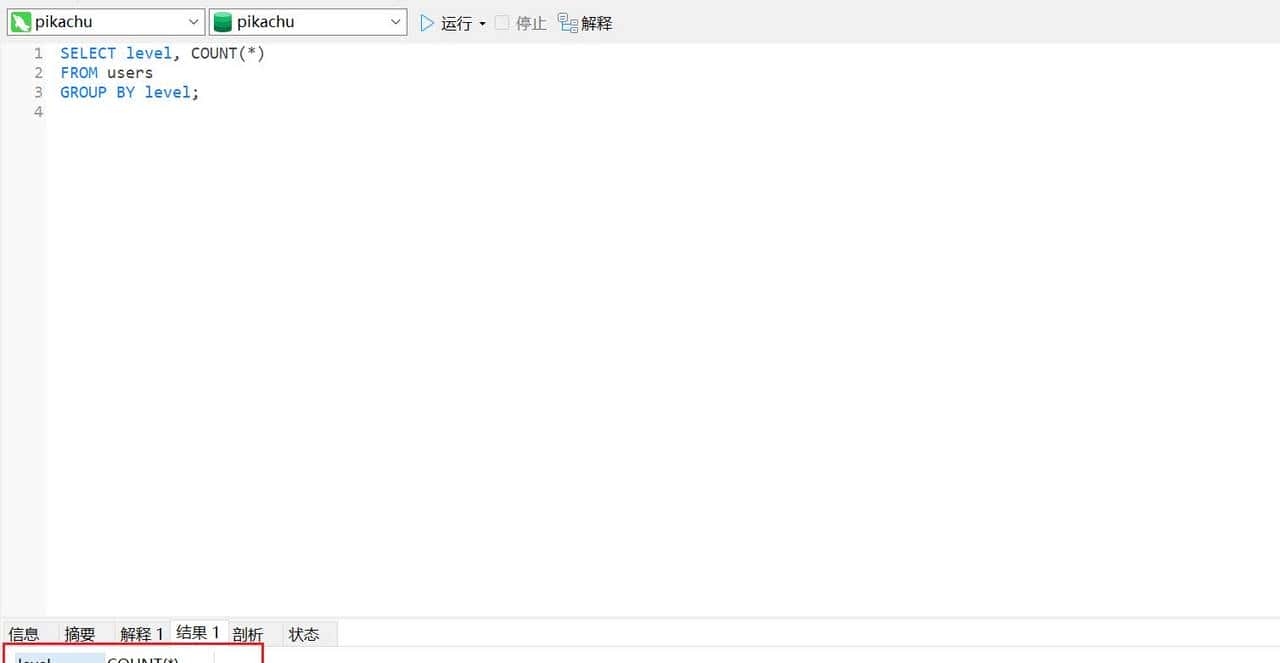Select line number 3 in the editor gutter

click(38, 92)
